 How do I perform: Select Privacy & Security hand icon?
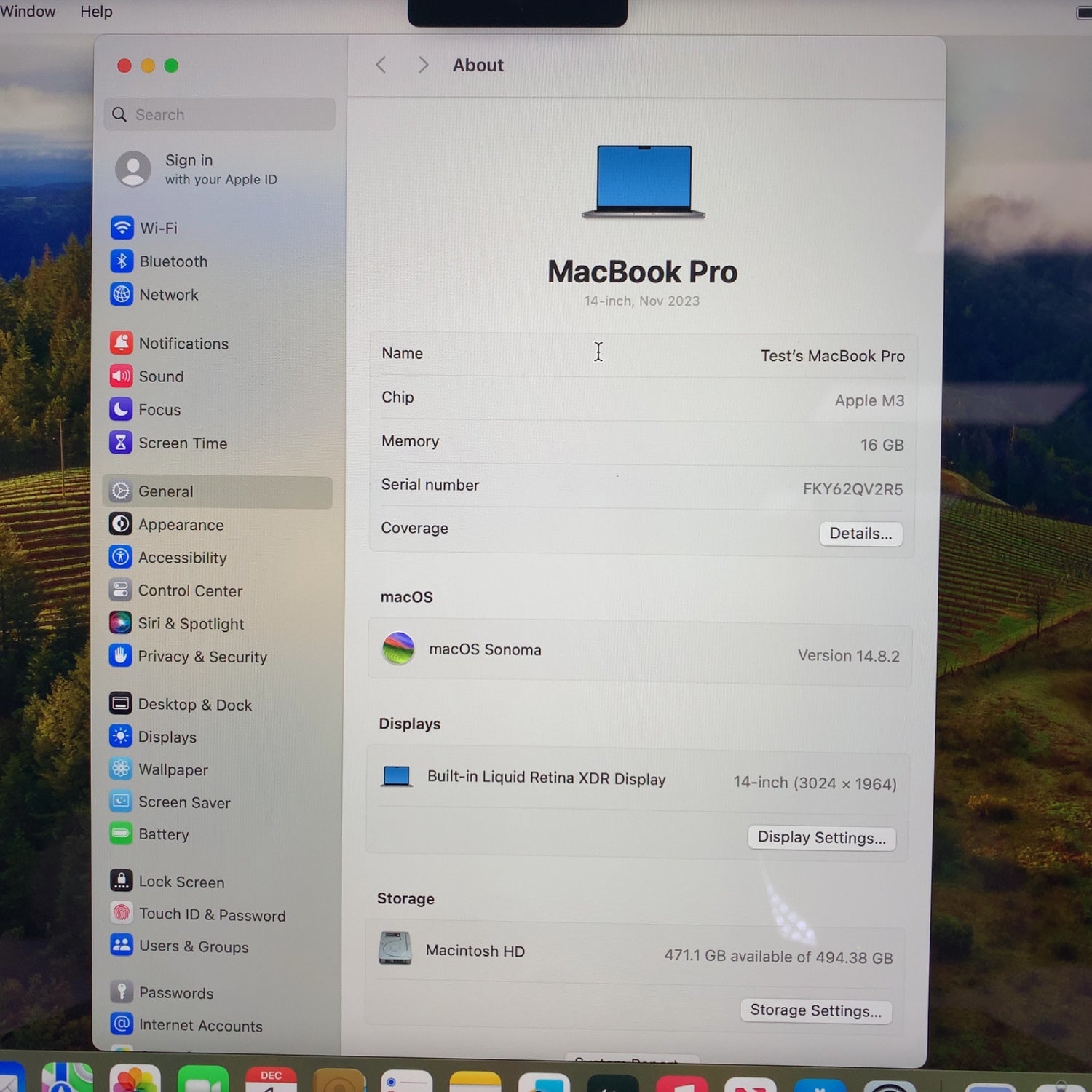click(120, 656)
